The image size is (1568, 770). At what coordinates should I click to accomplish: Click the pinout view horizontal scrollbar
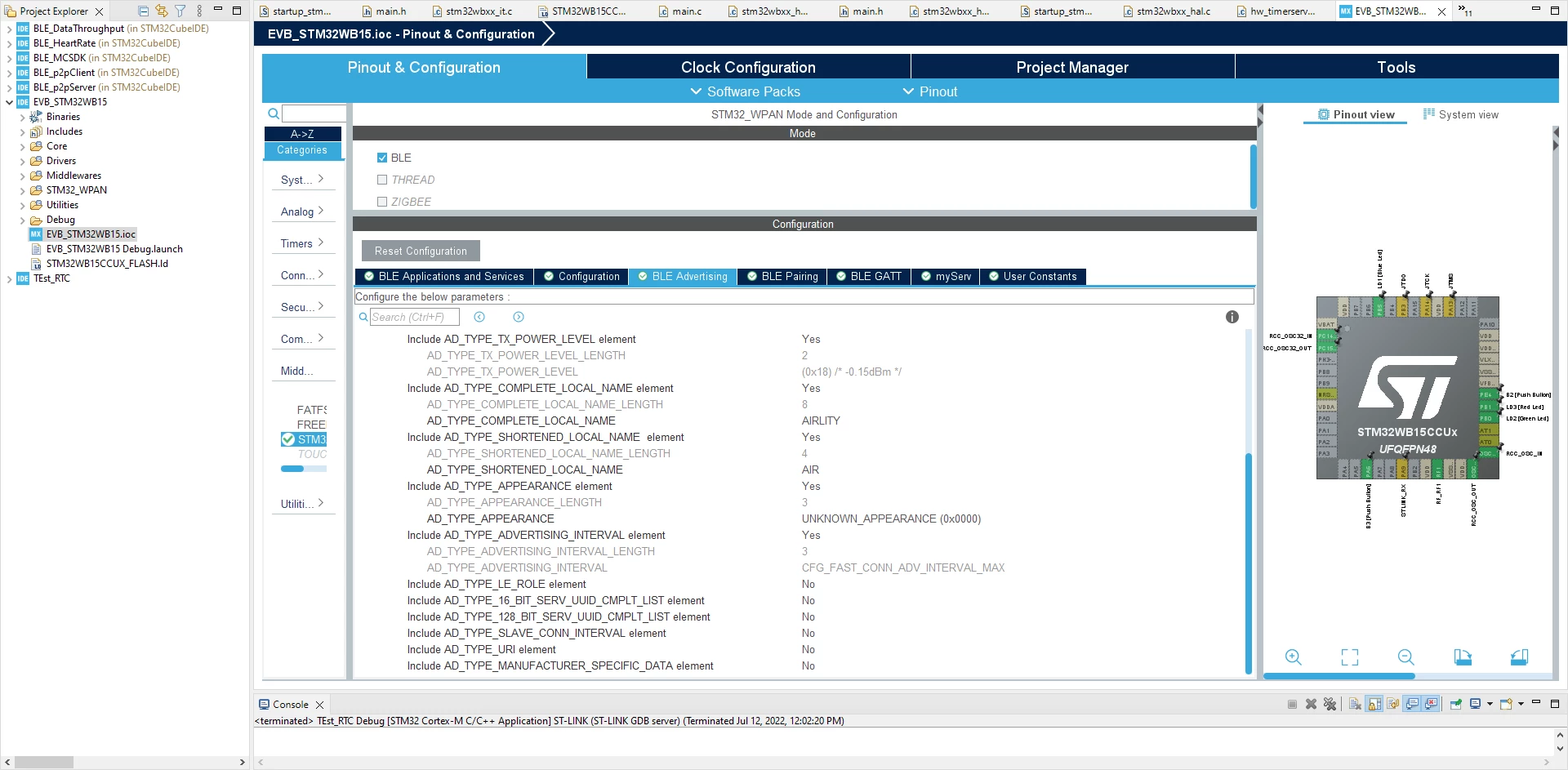point(1339,676)
